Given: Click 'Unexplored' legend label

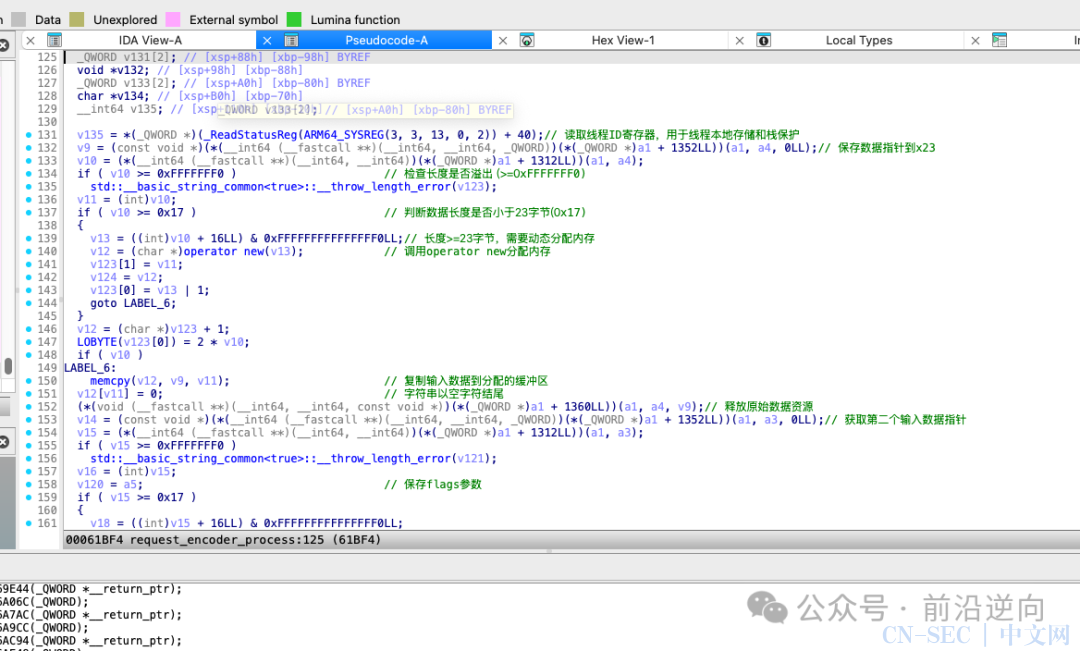Looking at the screenshot, I should [125, 20].
